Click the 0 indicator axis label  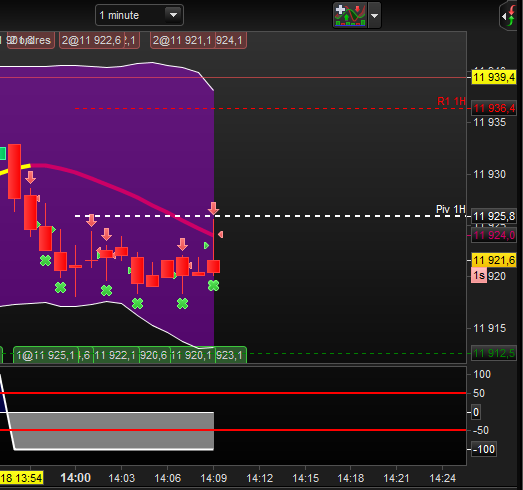point(476,412)
